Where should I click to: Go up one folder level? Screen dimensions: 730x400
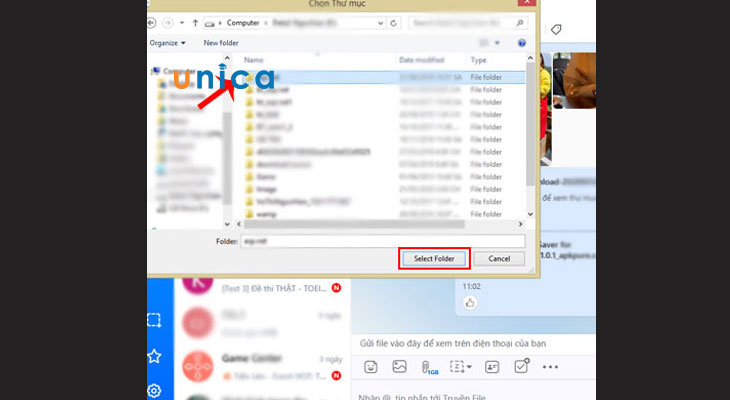click(196, 23)
